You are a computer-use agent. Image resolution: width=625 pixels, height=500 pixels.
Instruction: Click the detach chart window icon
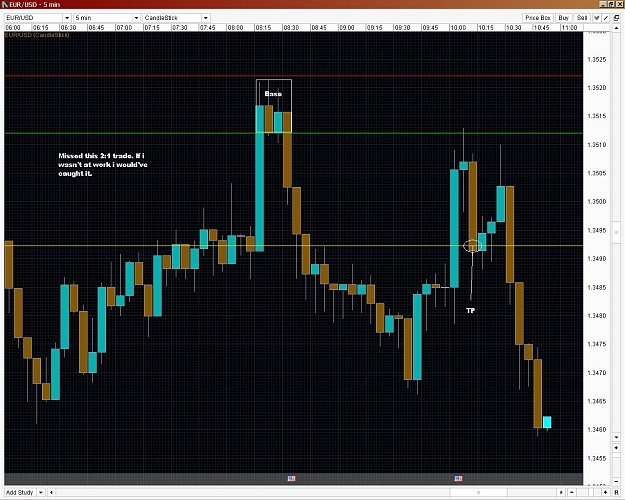point(616,18)
